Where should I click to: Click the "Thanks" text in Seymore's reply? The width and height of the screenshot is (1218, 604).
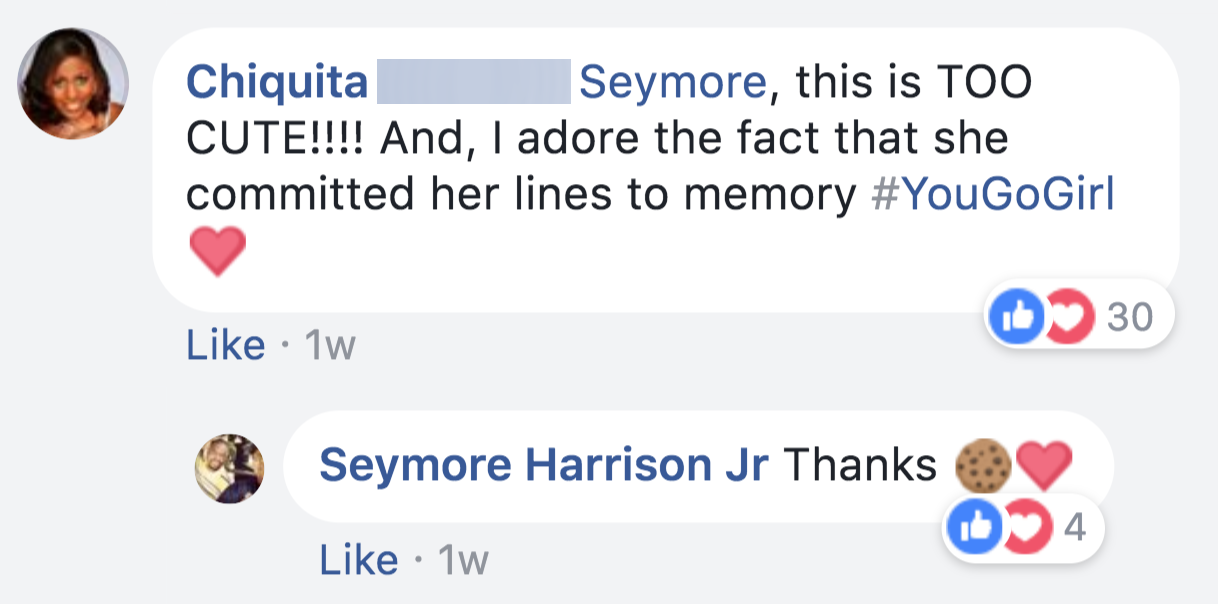tap(860, 465)
